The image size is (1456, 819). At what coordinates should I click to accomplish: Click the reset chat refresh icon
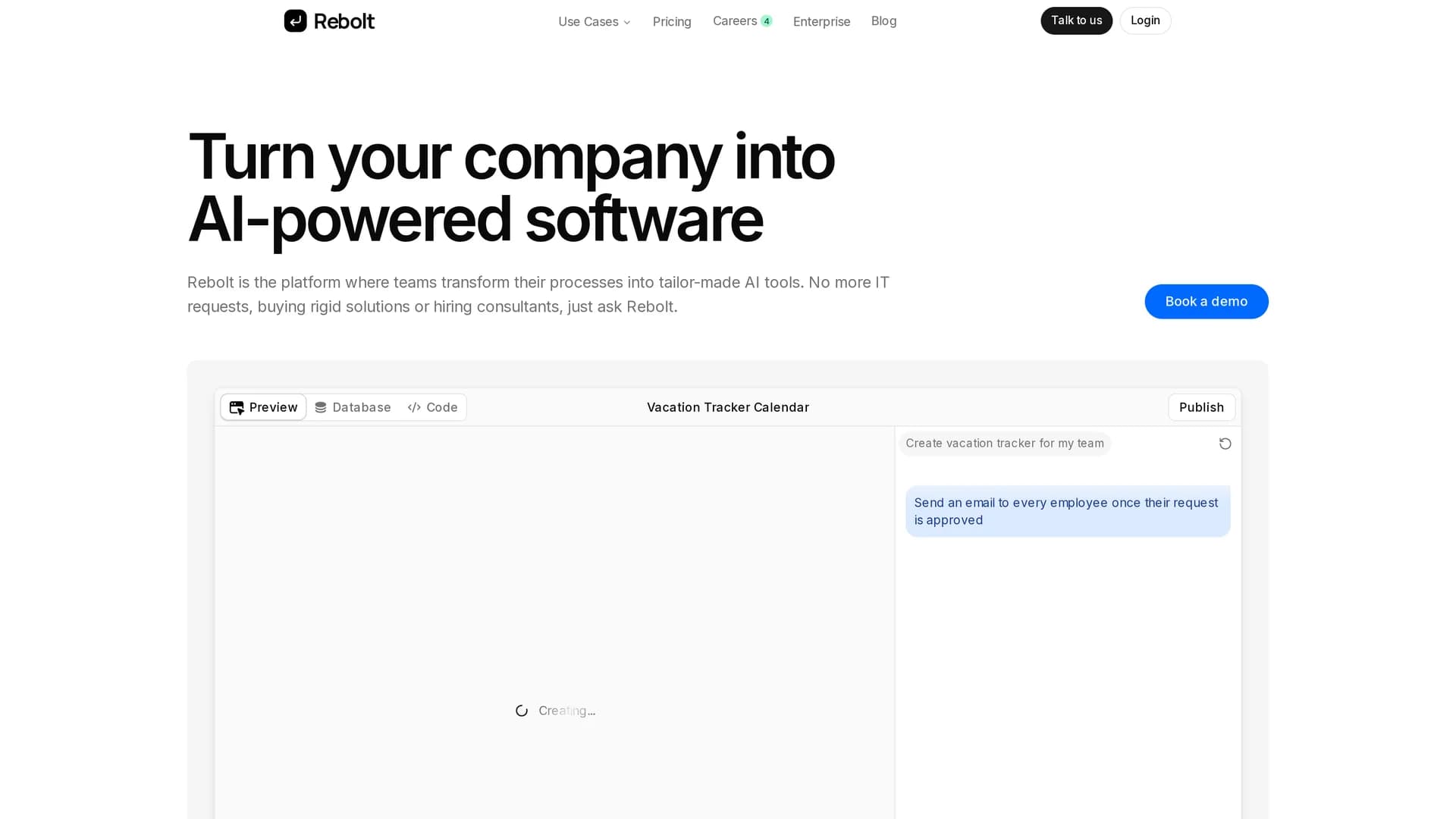1225,444
